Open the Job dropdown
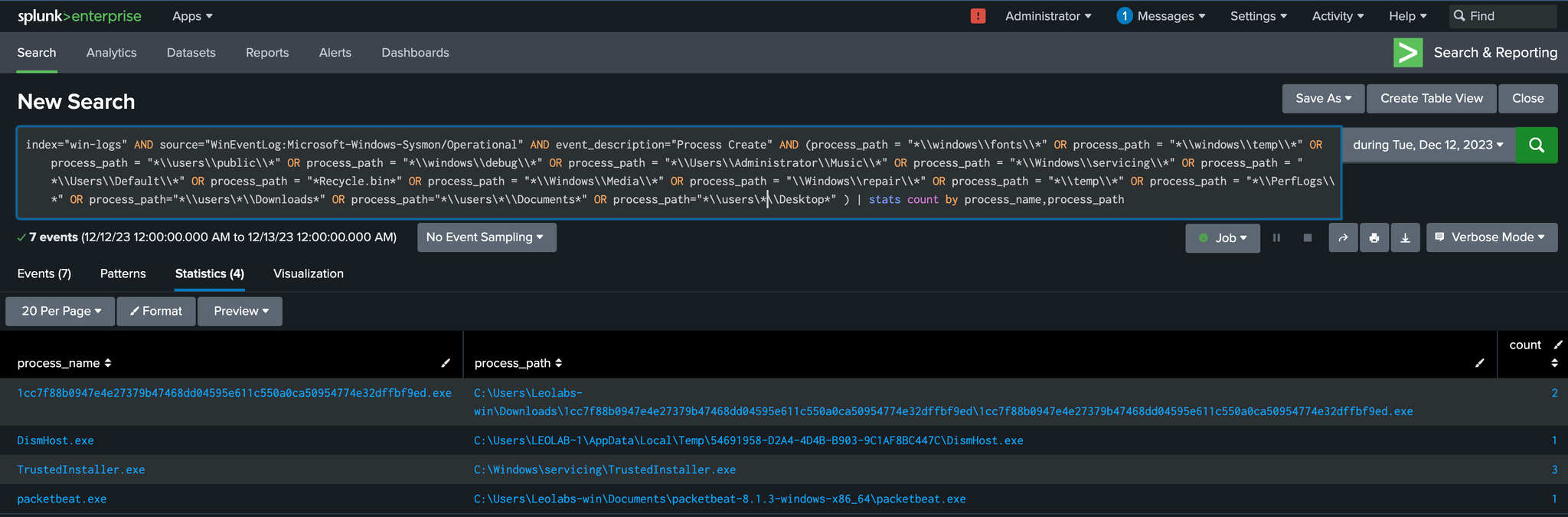This screenshot has height=517, width=1568. click(1223, 238)
